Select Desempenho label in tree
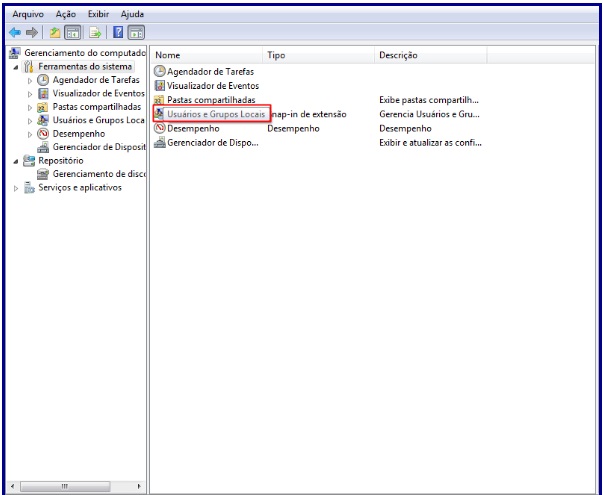The width and height of the screenshot is (603, 495). (x=79, y=134)
